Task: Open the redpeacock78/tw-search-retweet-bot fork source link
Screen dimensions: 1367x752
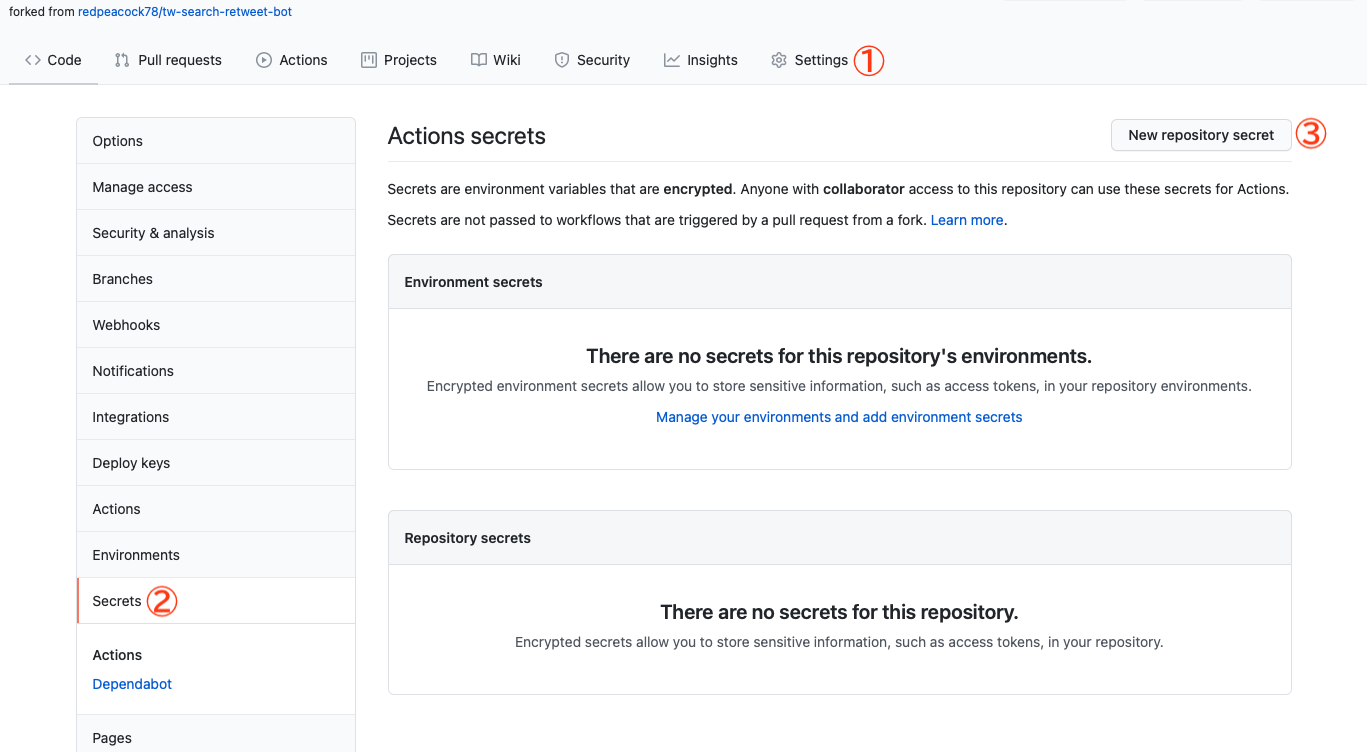Action: 185,12
